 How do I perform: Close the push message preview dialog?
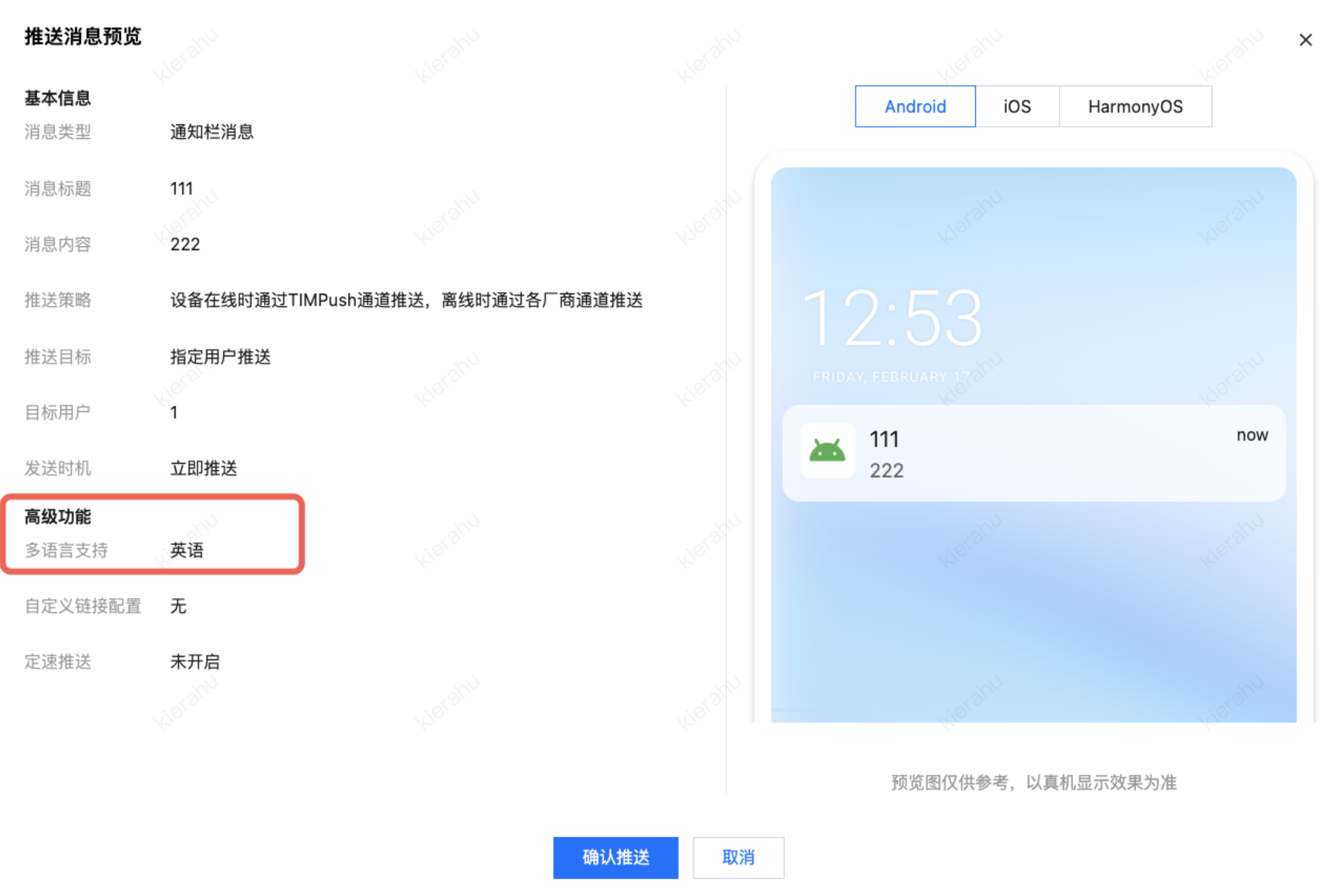[x=1305, y=40]
